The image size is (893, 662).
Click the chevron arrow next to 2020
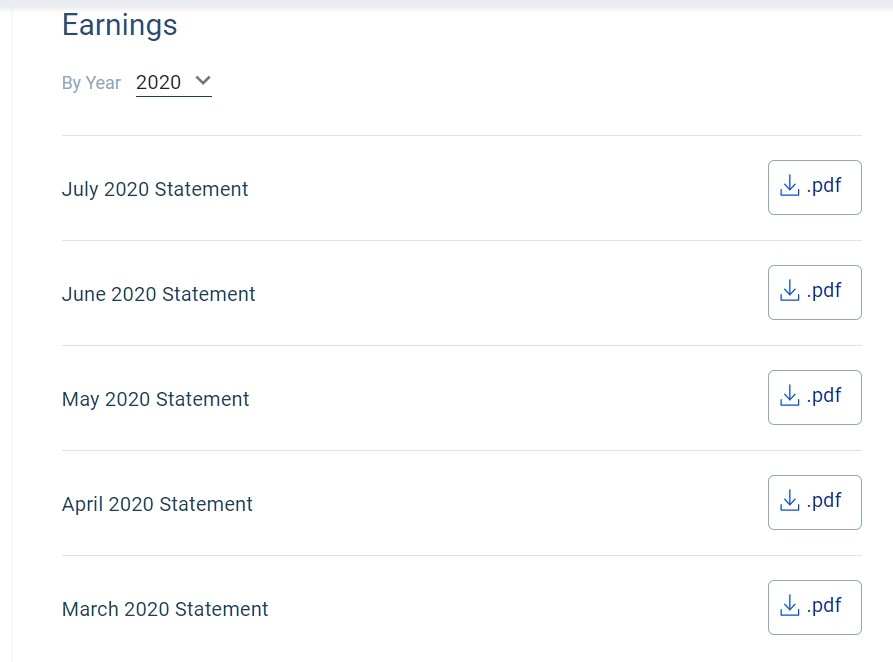tap(203, 80)
